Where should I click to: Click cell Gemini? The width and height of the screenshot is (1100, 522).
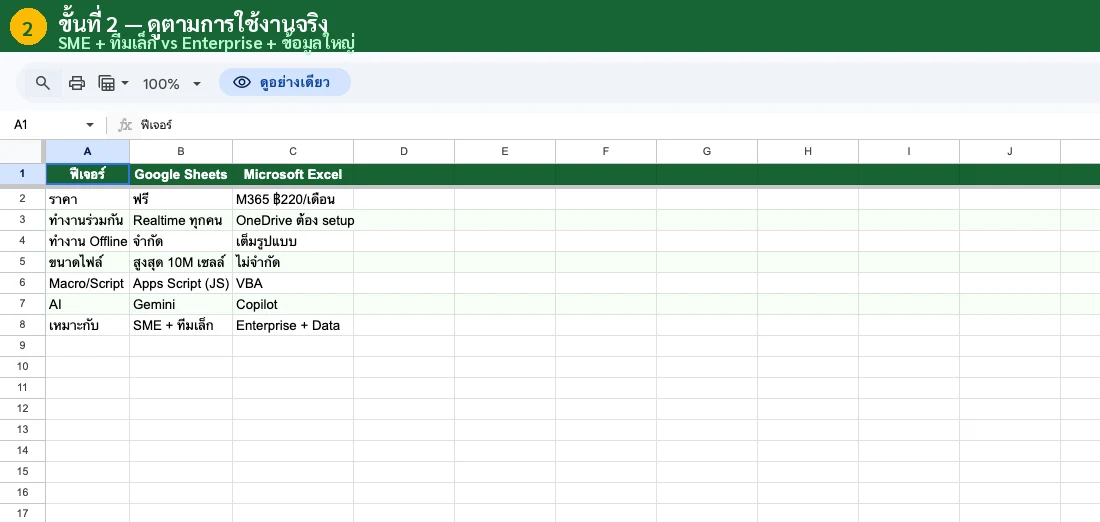point(181,304)
